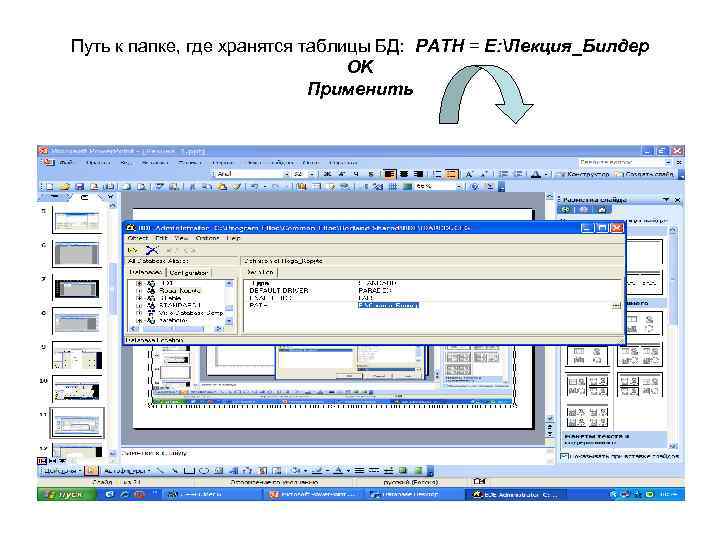This screenshot has height=540, width=720.
Task: Click the Open folder icon in PowerPoint
Action: [x=65, y=187]
